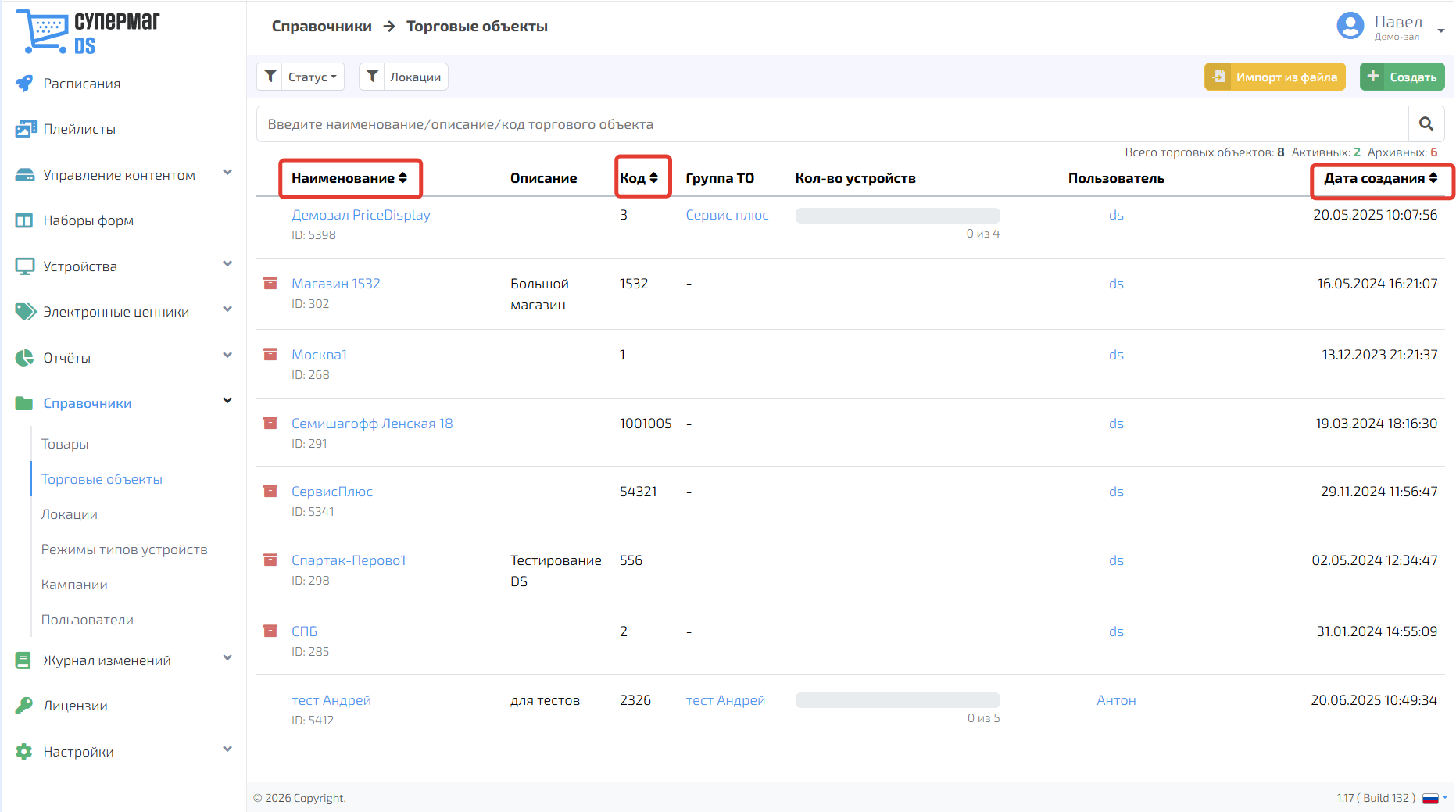
Task: Open language flag selector in footer
Action: 1434,798
